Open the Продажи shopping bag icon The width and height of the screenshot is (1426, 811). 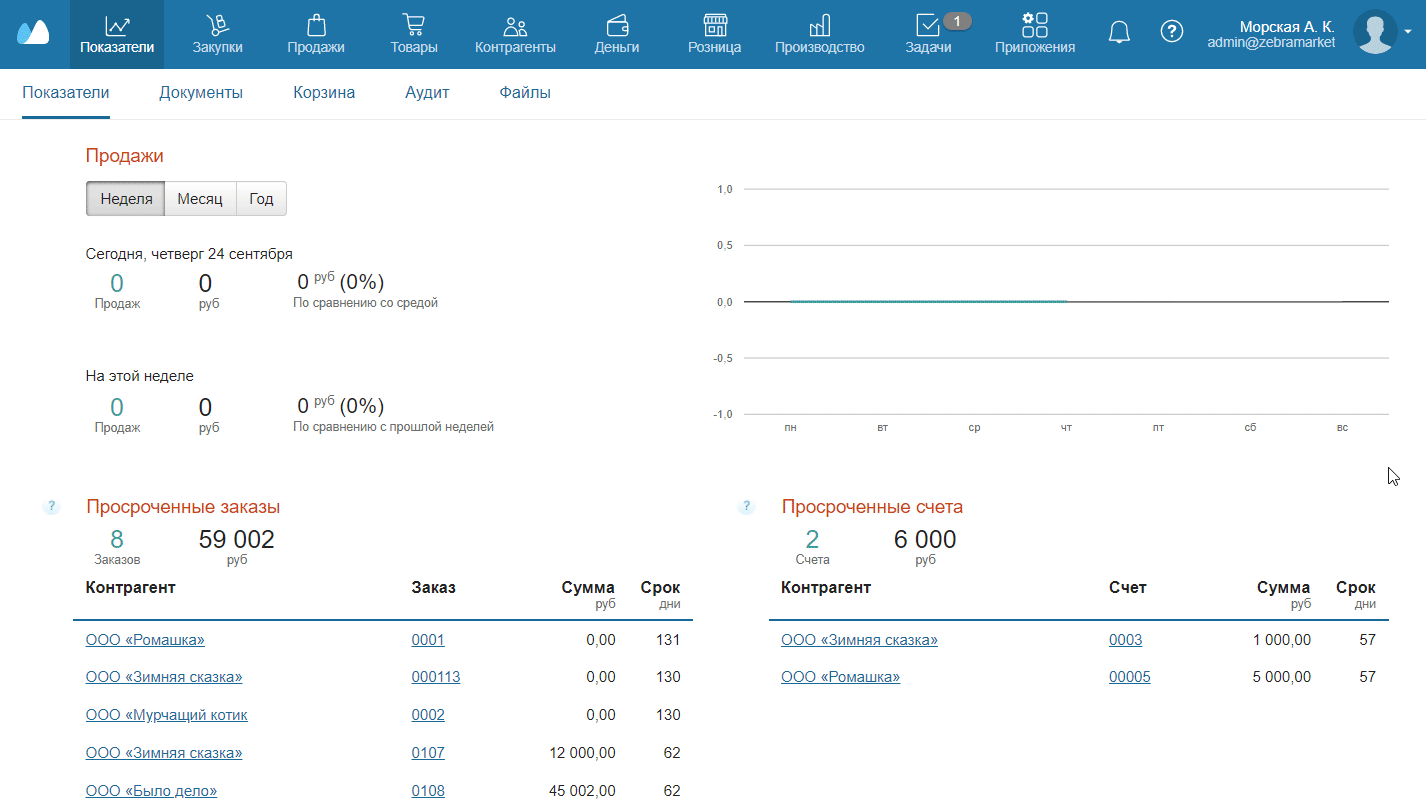pyautogui.click(x=316, y=26)
